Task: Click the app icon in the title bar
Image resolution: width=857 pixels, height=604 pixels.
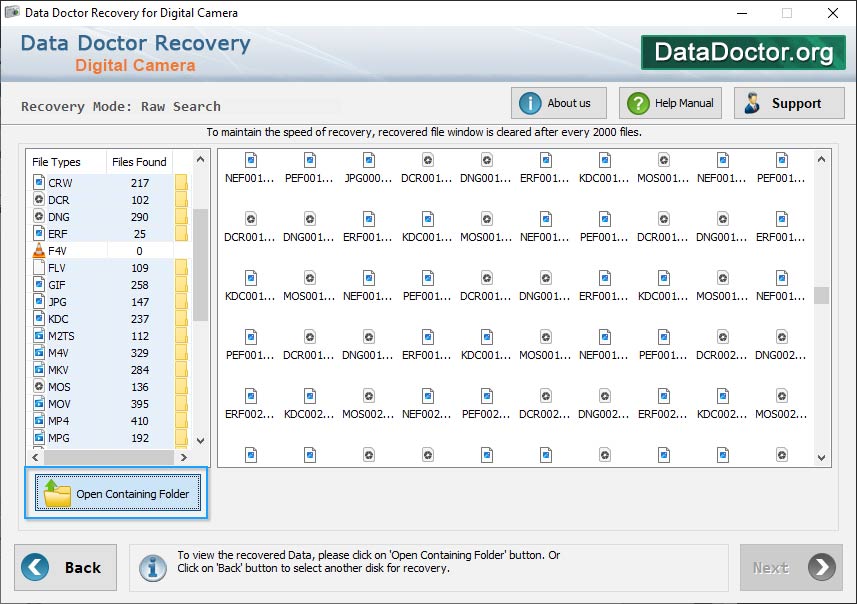Action: tap(12, 12)
